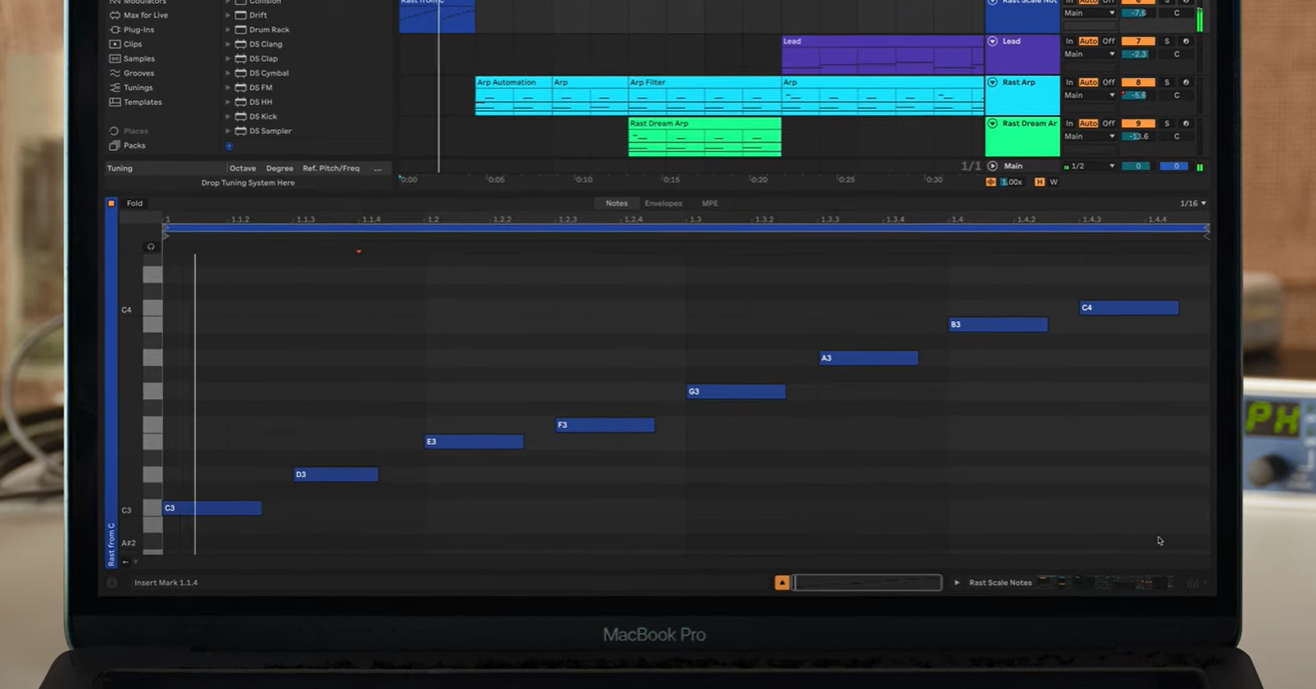Switch to the Notes tab
Image resolution: width=1316 pixels, height=689 pixels.
[x=617, y=203]
